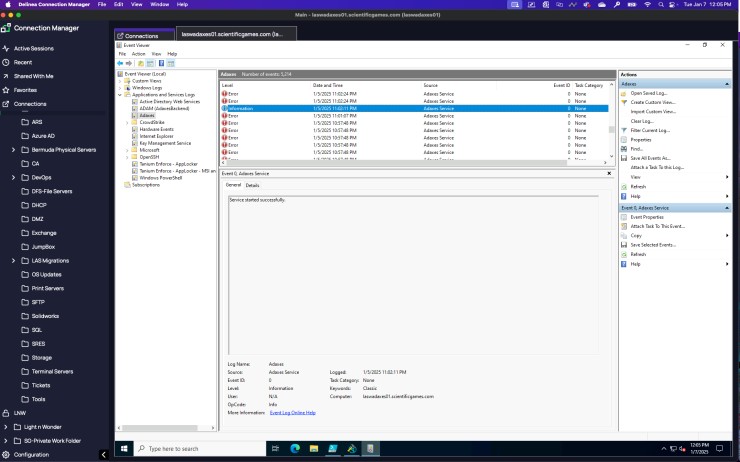
Task: Click the horizontal scrollbar of events list
Action: (x=396, y=162)
